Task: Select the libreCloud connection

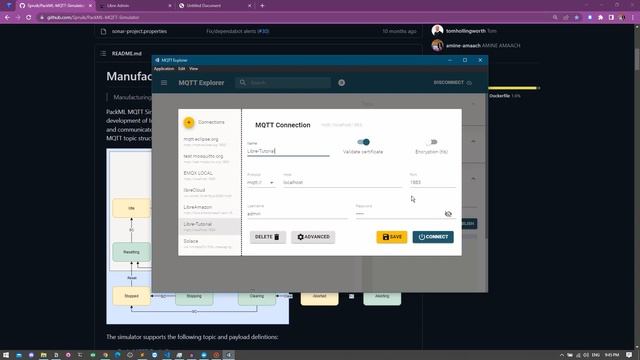Action: pos(209,193)
